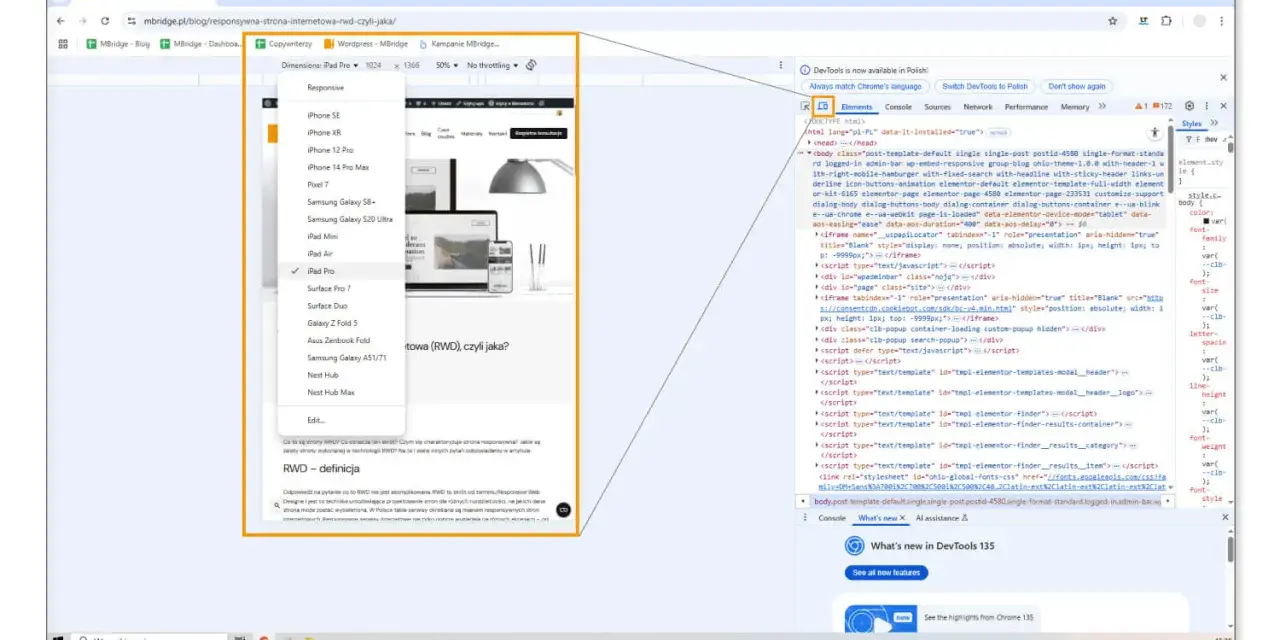Go back with browser back arrow
This screenshot has height=640, width=1280.
coord(61,20)
